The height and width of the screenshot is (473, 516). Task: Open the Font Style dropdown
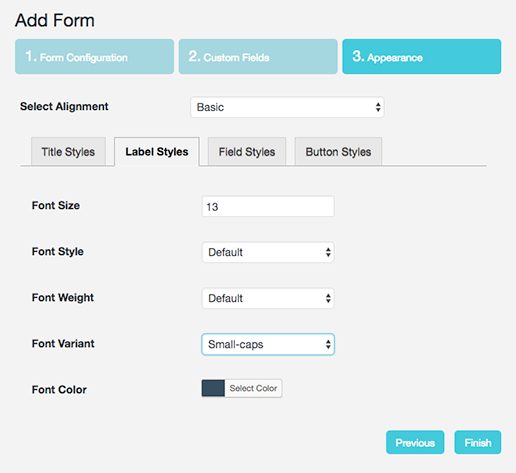[x=268, y=252]
